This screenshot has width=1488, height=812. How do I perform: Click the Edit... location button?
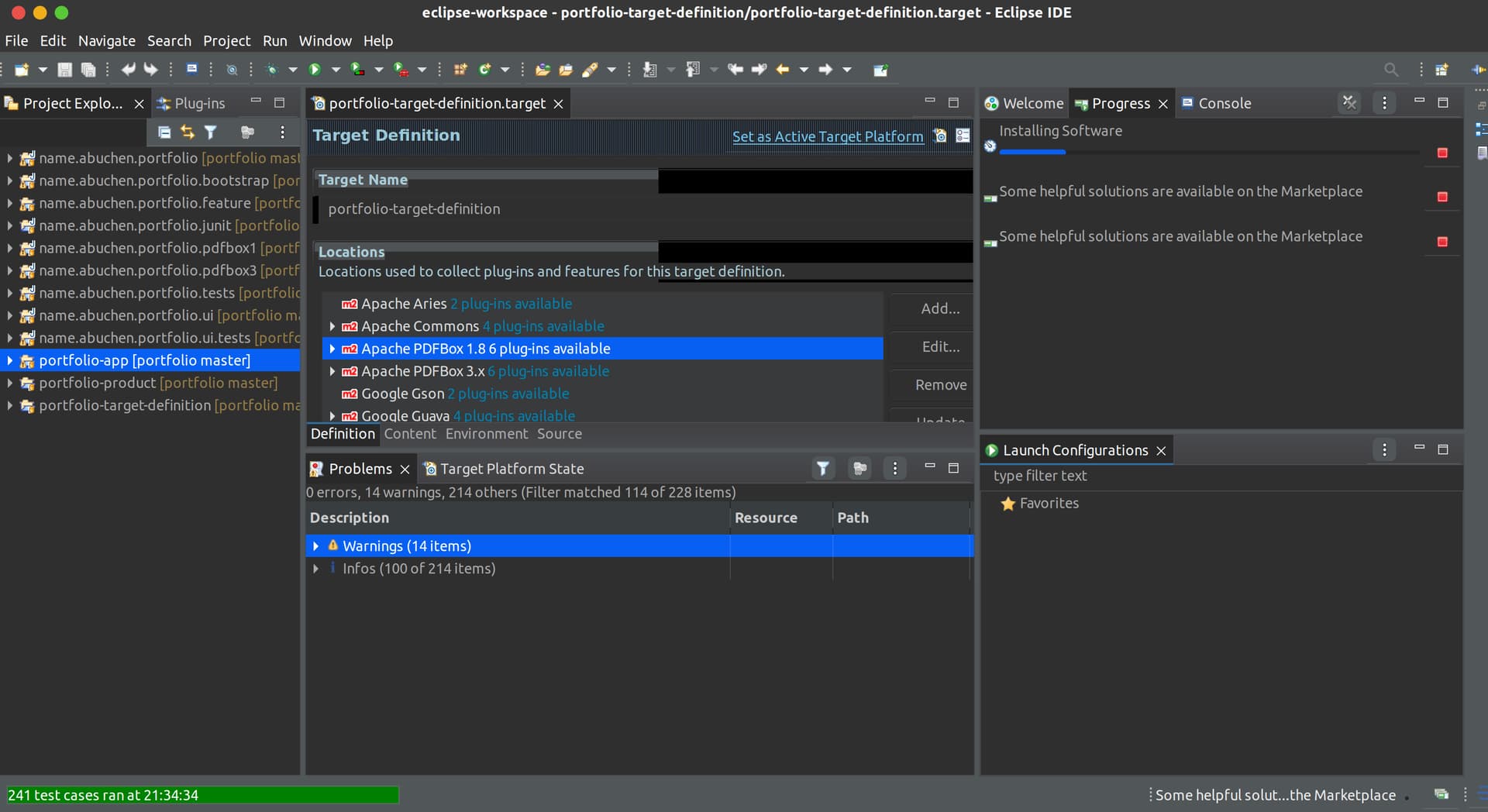pyautogui.click(x=932, y=346)
